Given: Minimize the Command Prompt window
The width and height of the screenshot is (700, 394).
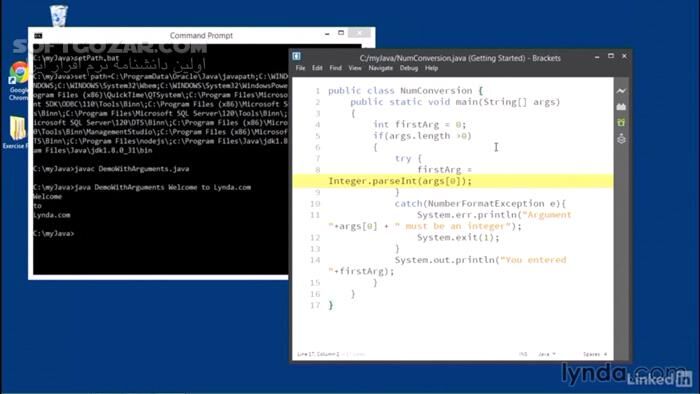Looking at the screenshot, I should 327,33.
